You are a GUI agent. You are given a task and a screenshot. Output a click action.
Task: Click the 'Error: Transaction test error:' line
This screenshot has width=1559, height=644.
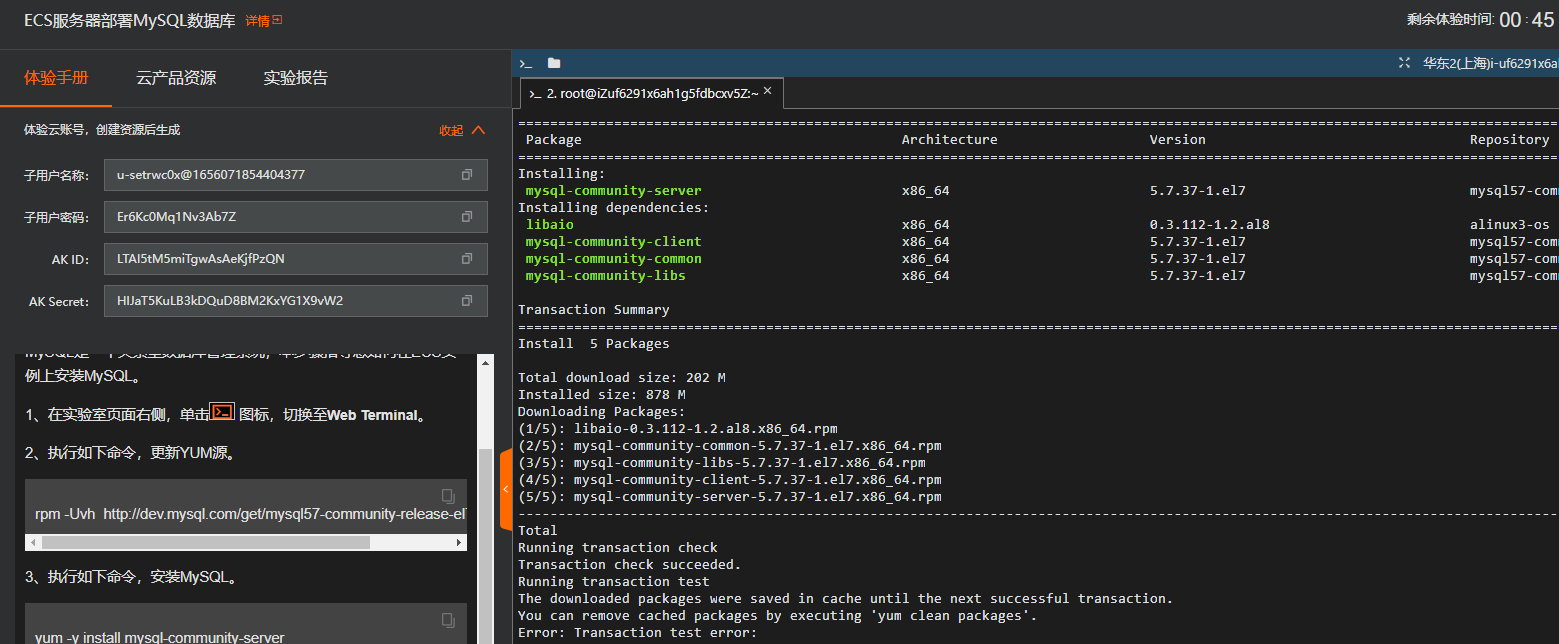tap(638, 633)
